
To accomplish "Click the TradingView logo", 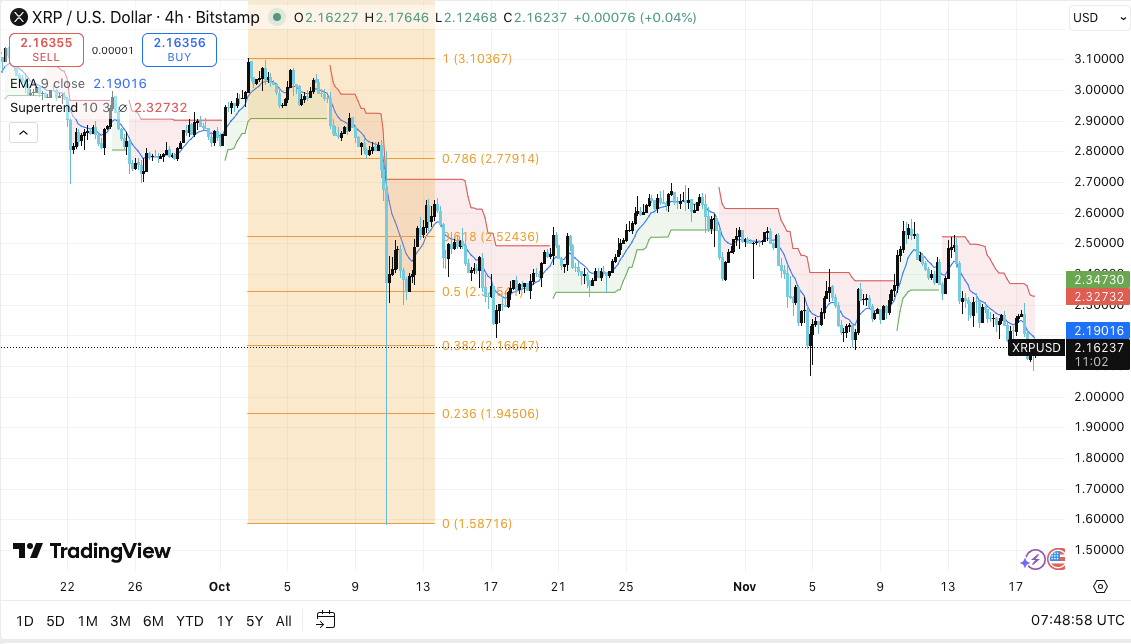I will [91, 551].
